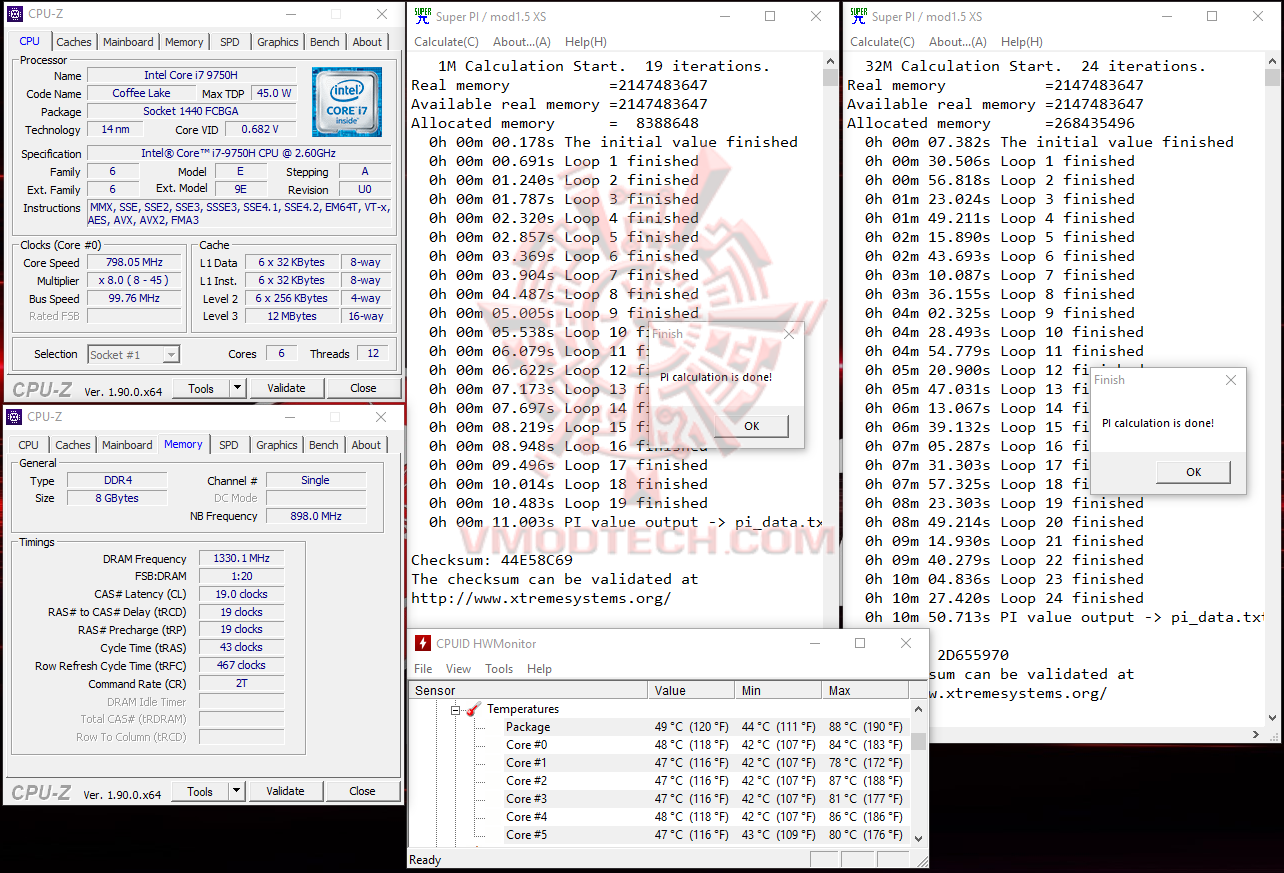Viewport: 1284px width, 873px height.
Task: Open the Tools menu in HWMonitor
Action: tap(499, 669)
